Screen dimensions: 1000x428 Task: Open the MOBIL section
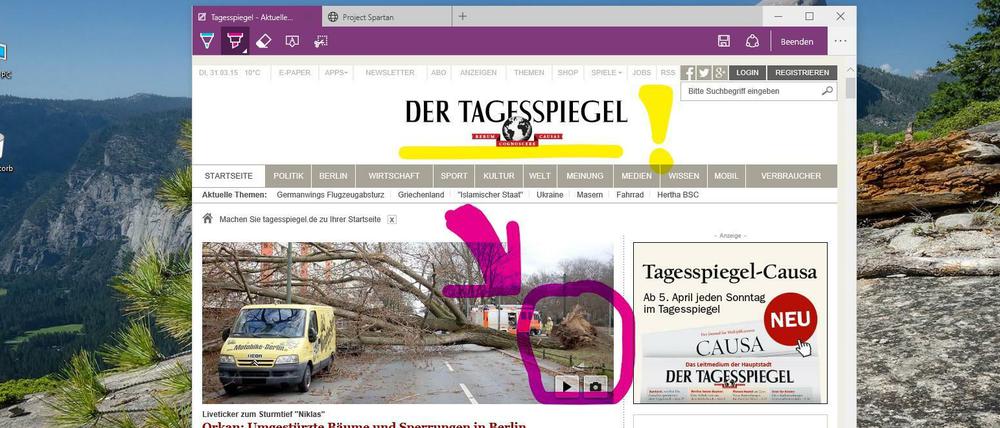click(726, 176)
